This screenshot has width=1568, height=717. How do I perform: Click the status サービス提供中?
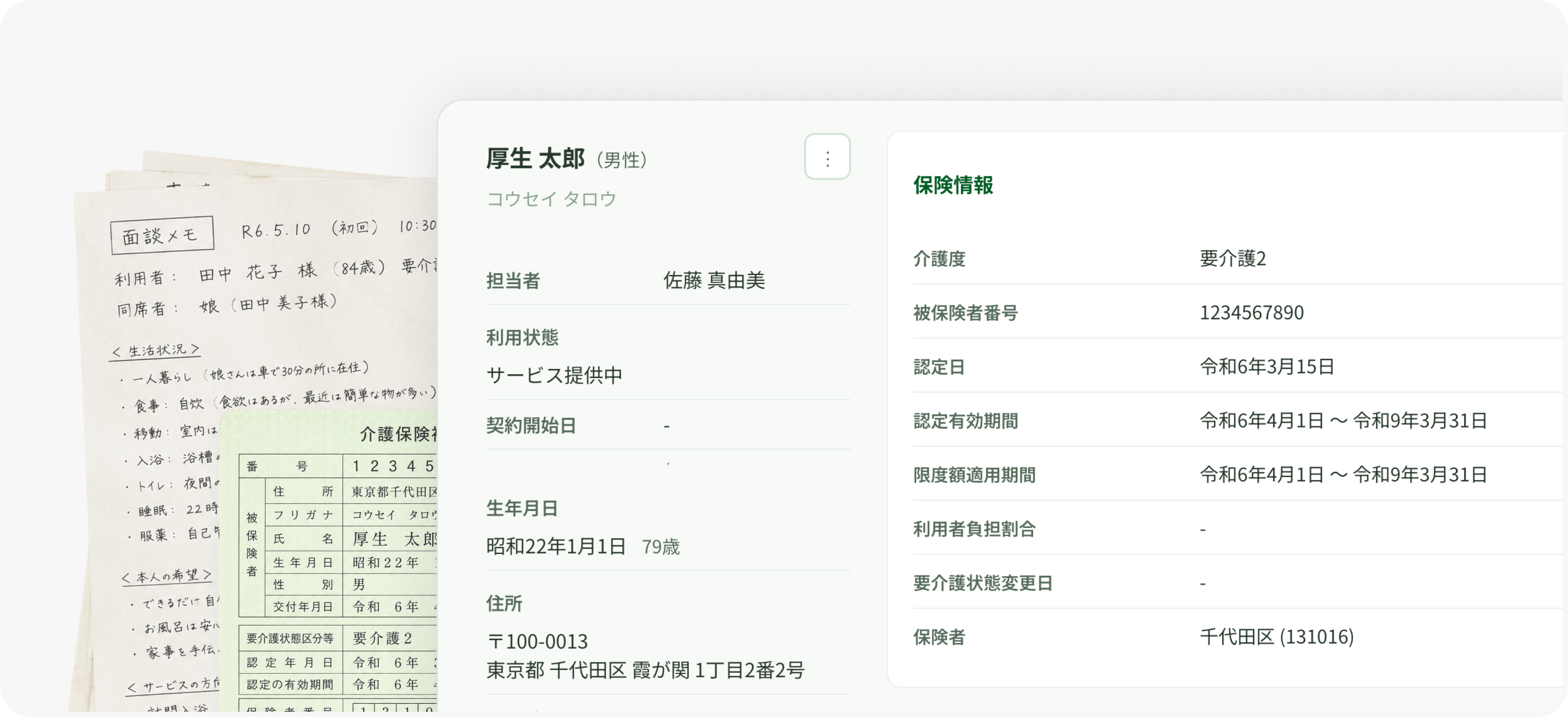pos(554,375)
